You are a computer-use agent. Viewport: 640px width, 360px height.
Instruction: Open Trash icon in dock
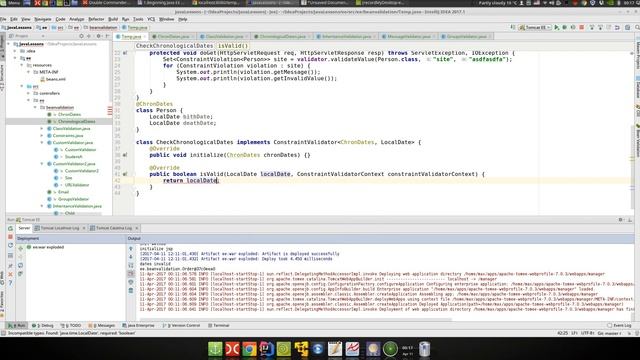[424, 349]
